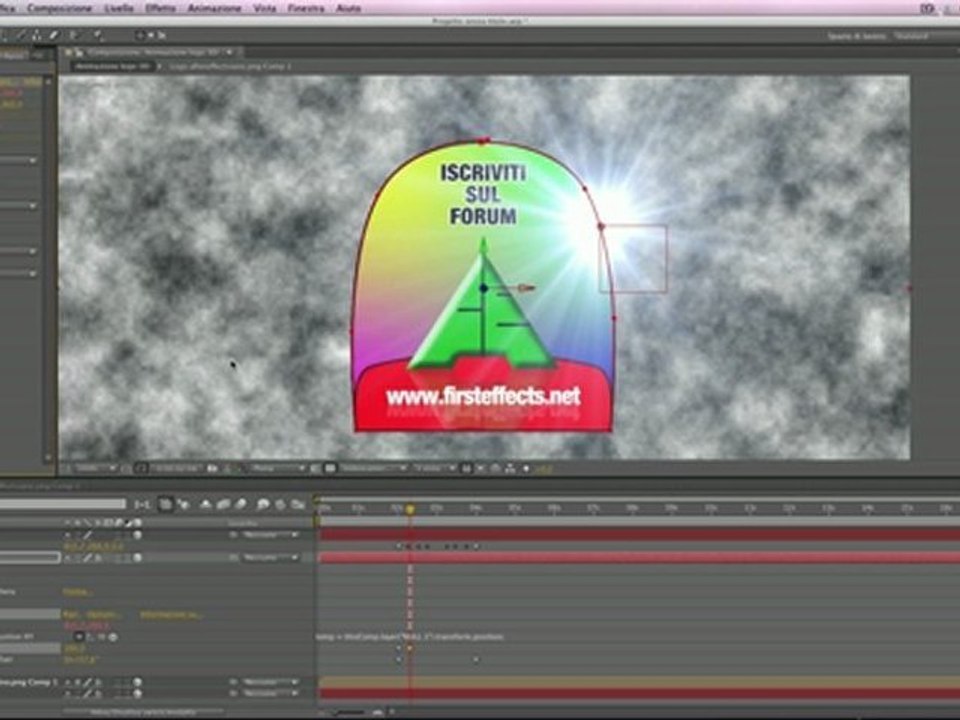
Task: Open the Piena resolution dropdown
Action: coord(278,468)
